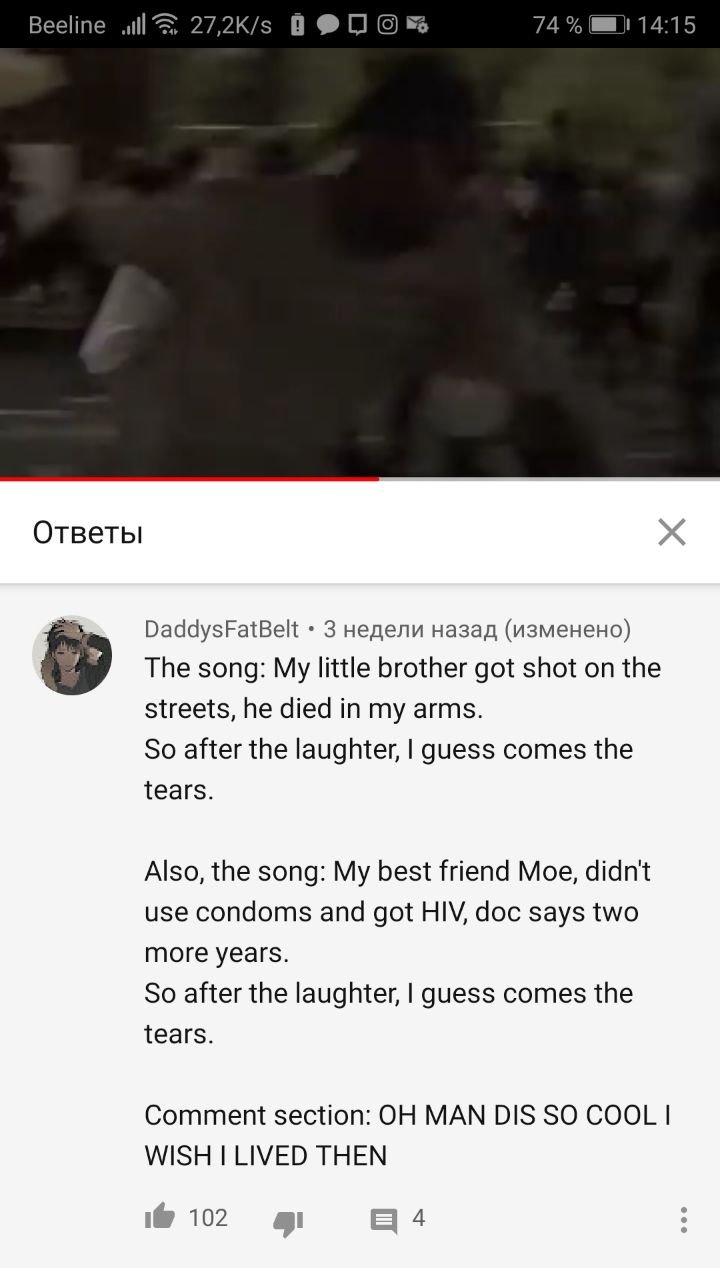The width and height of the screenshot is (720, 1280).
Task: Tap the 102 likes count
Action: coord(208,1217)
